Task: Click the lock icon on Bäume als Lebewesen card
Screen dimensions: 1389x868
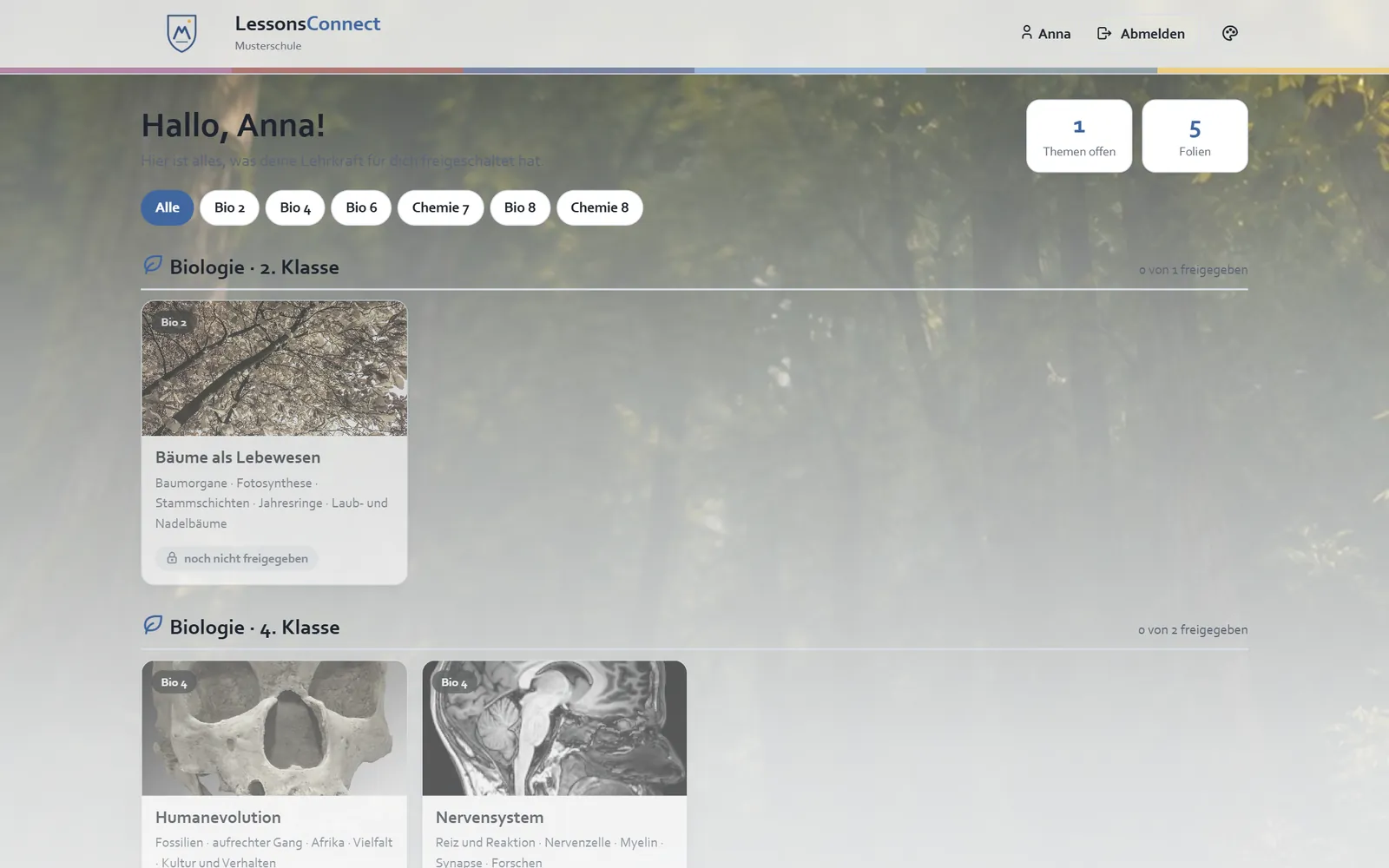Action: 172,558
